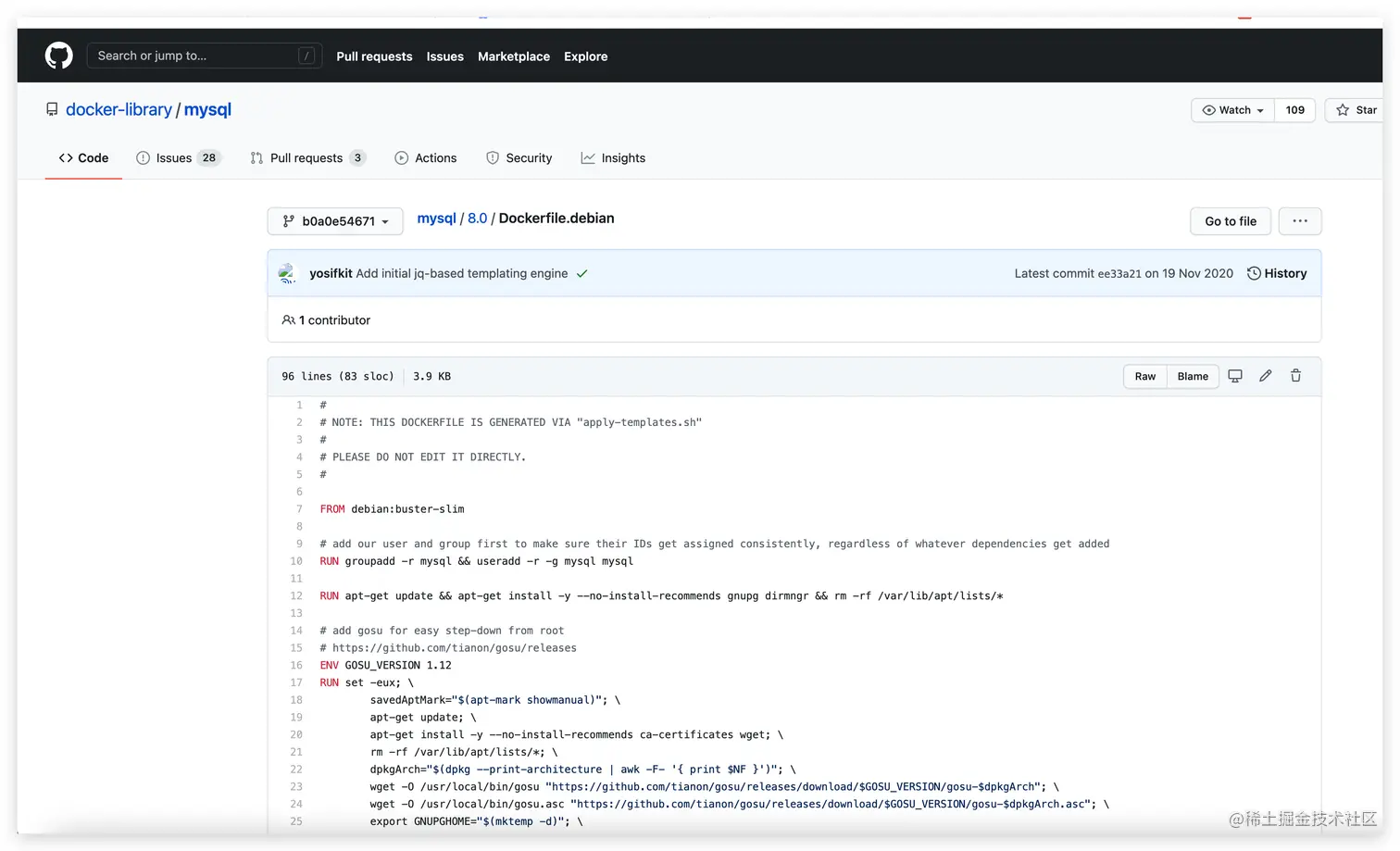The width and height of the screenshot is (1400, 851).
Task: Click yosifkit's avatar thumbnail
Action: click(287, 273)
